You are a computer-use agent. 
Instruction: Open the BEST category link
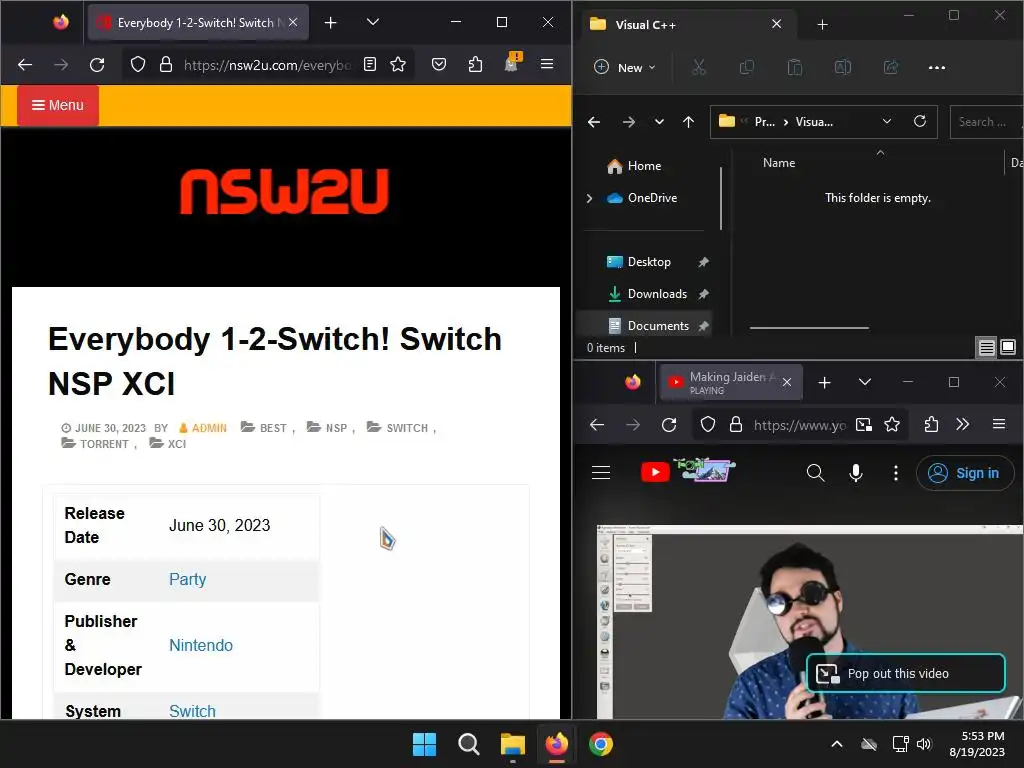click(x=273, y=428)
